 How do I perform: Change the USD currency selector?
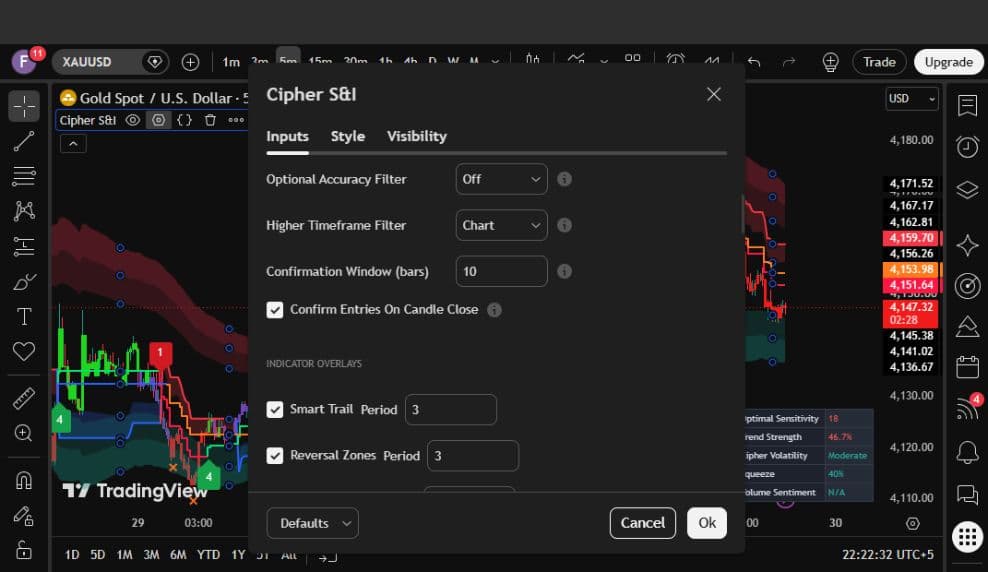click(912, 99)
